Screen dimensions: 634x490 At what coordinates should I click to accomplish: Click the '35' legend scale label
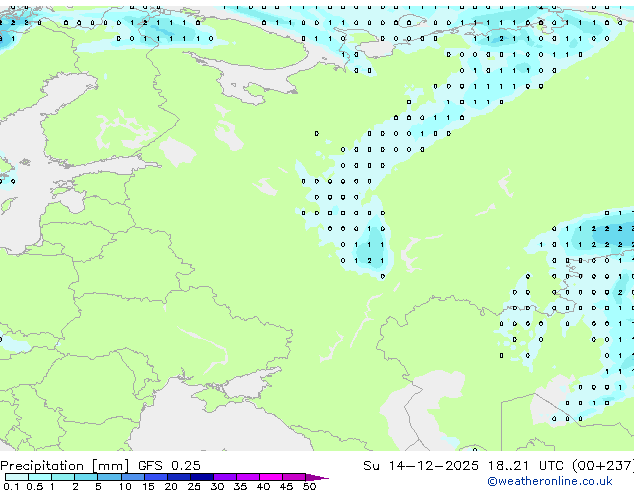[x=240, y=486]
